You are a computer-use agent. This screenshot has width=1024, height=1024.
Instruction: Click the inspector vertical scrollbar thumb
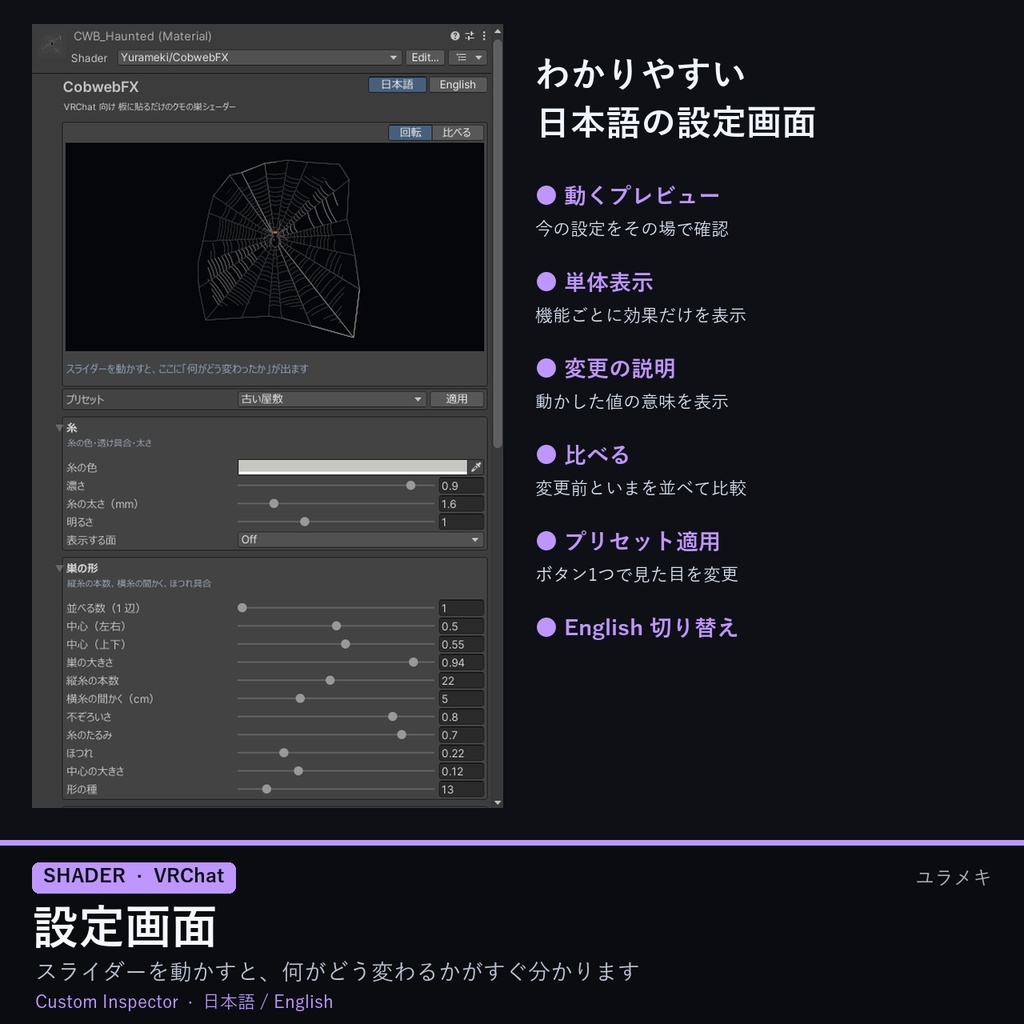(x=498, y=244)
